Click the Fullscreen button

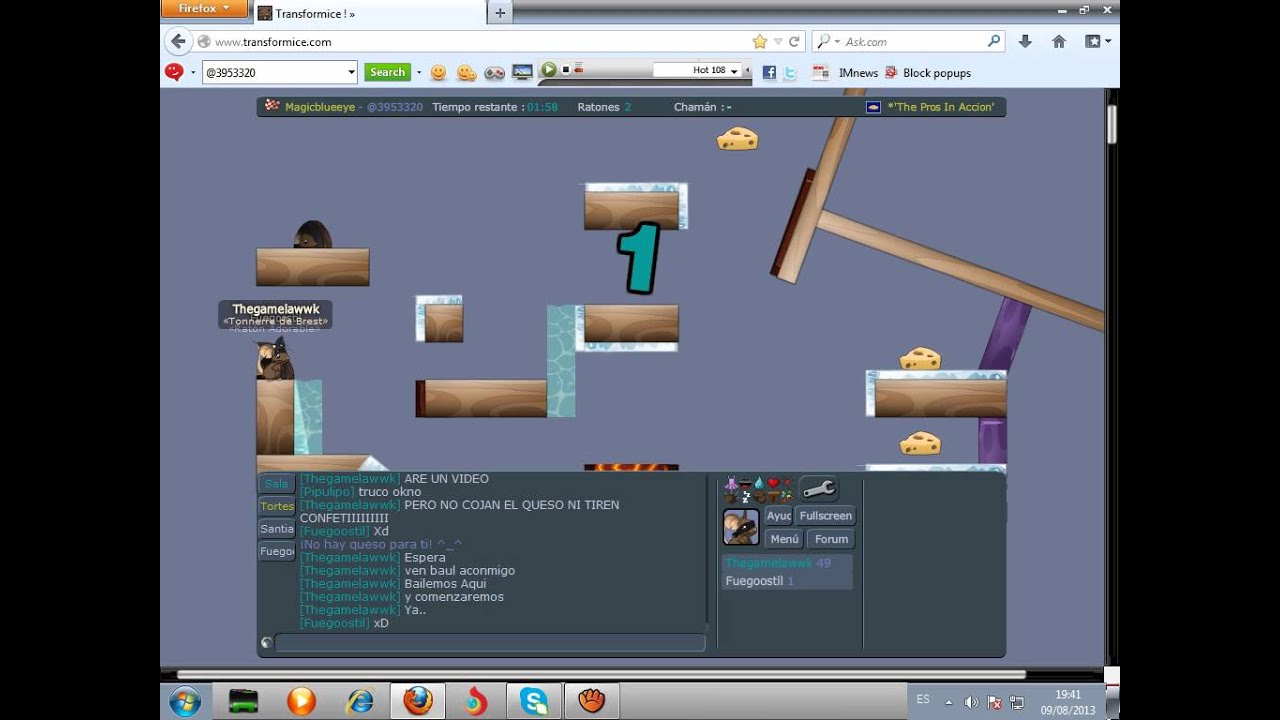click(825, 516)
